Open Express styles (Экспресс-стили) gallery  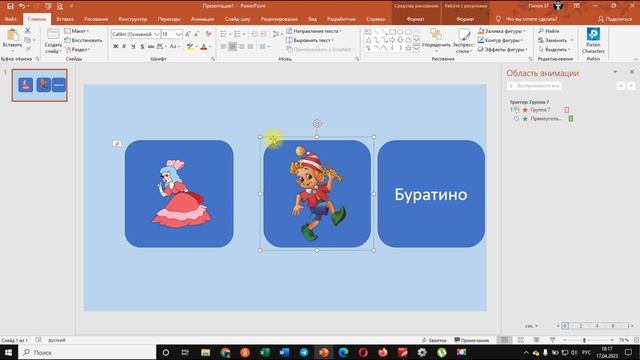click(464, 40)
